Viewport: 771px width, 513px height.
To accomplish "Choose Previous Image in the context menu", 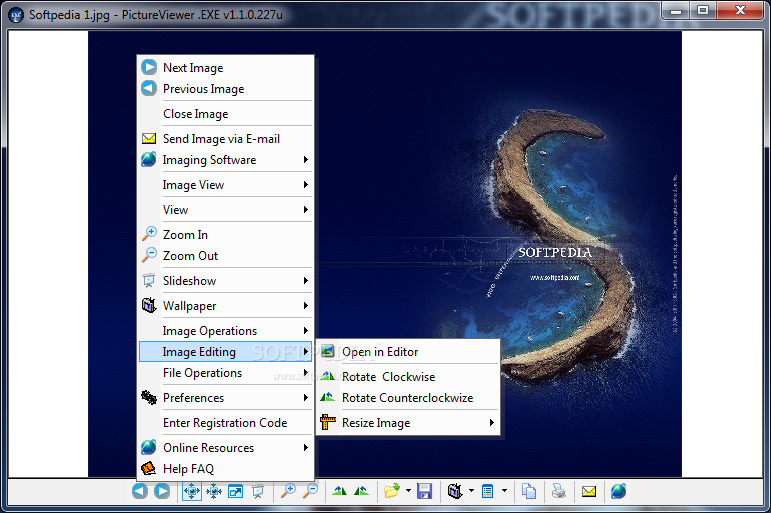I will [x=226, y=89].
